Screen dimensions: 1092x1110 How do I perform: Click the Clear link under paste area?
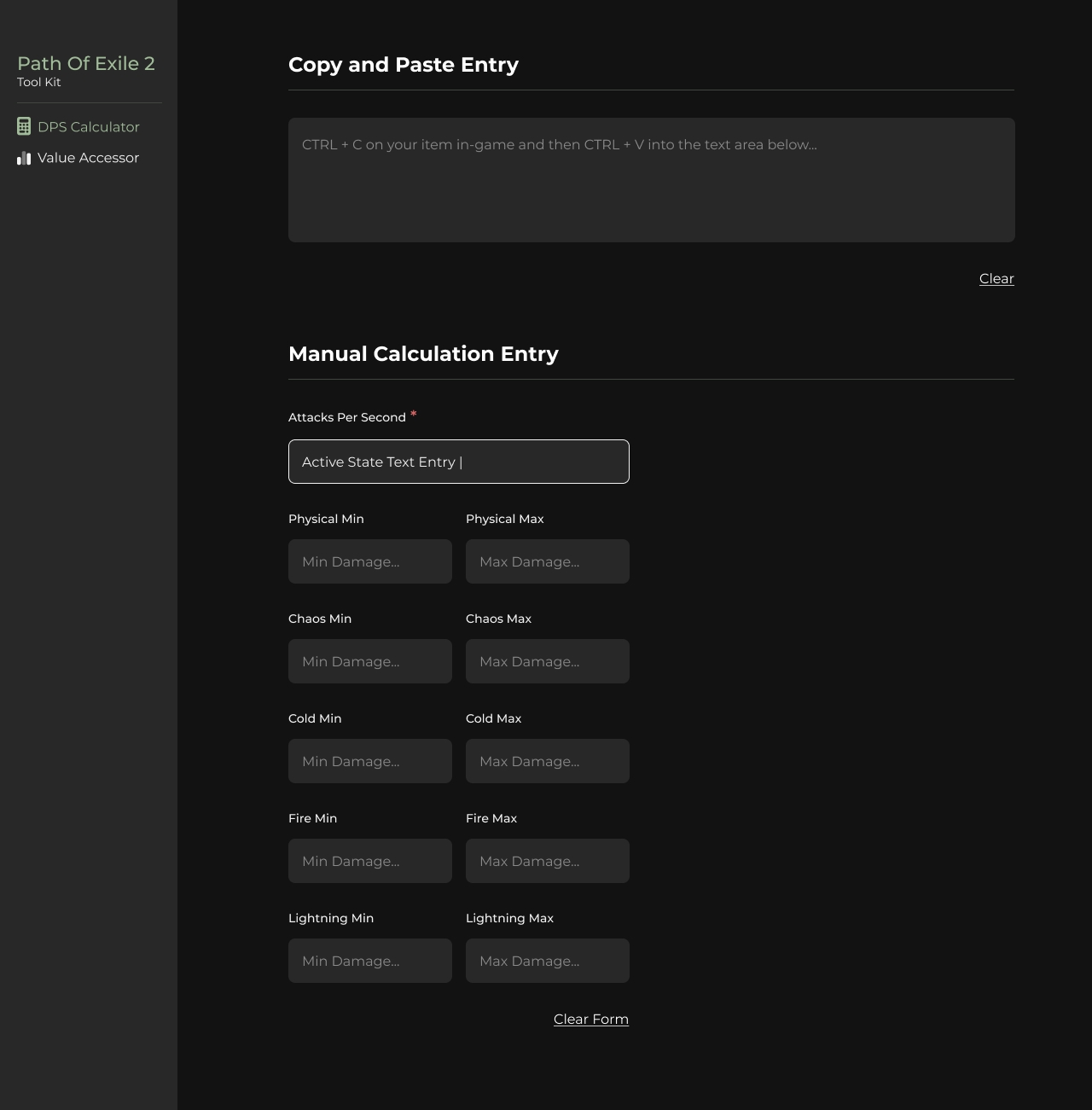pos(996,278)
